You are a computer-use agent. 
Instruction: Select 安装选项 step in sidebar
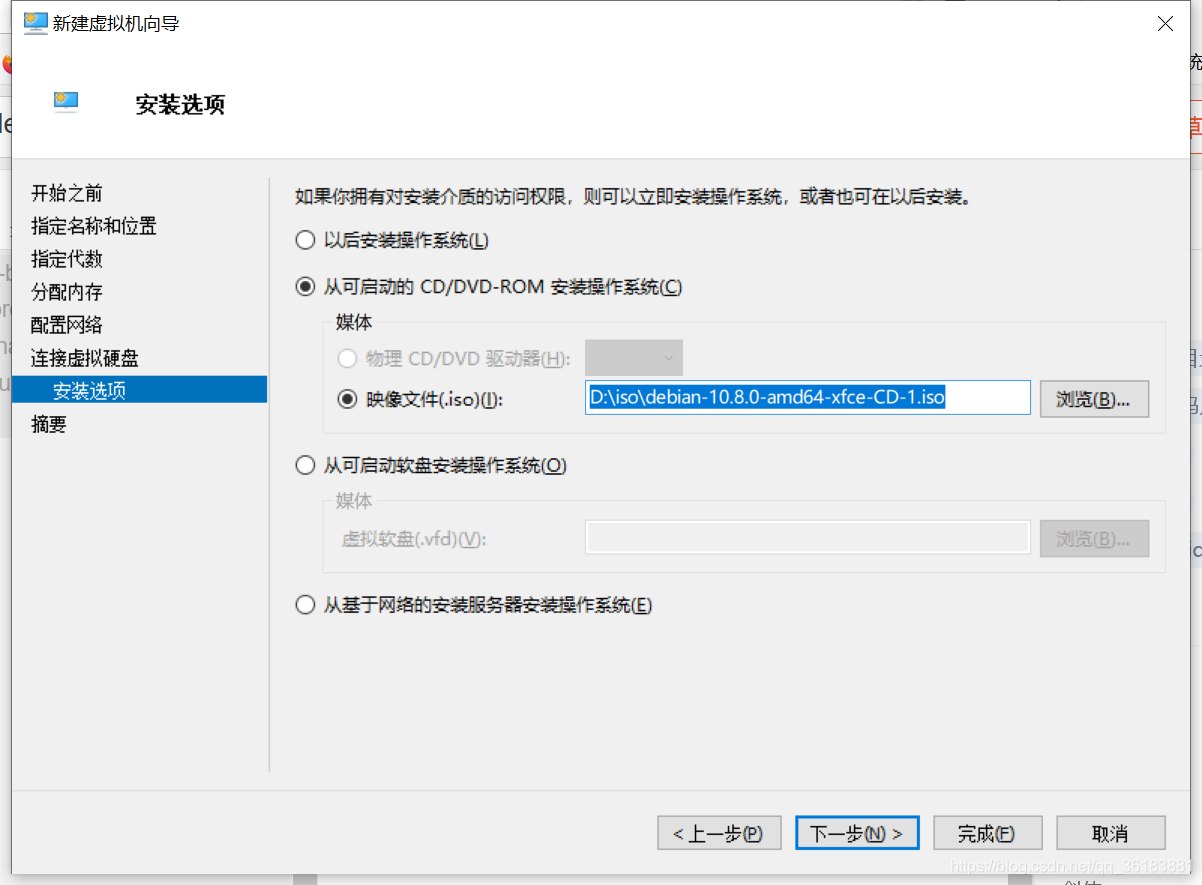pyautogui.click(x=139, y=390)
